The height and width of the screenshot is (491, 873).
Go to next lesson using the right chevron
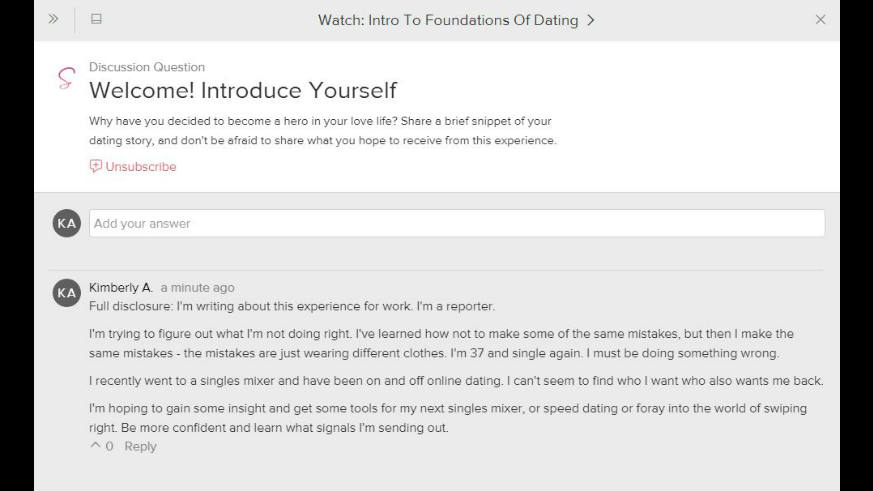coord(591,20)
